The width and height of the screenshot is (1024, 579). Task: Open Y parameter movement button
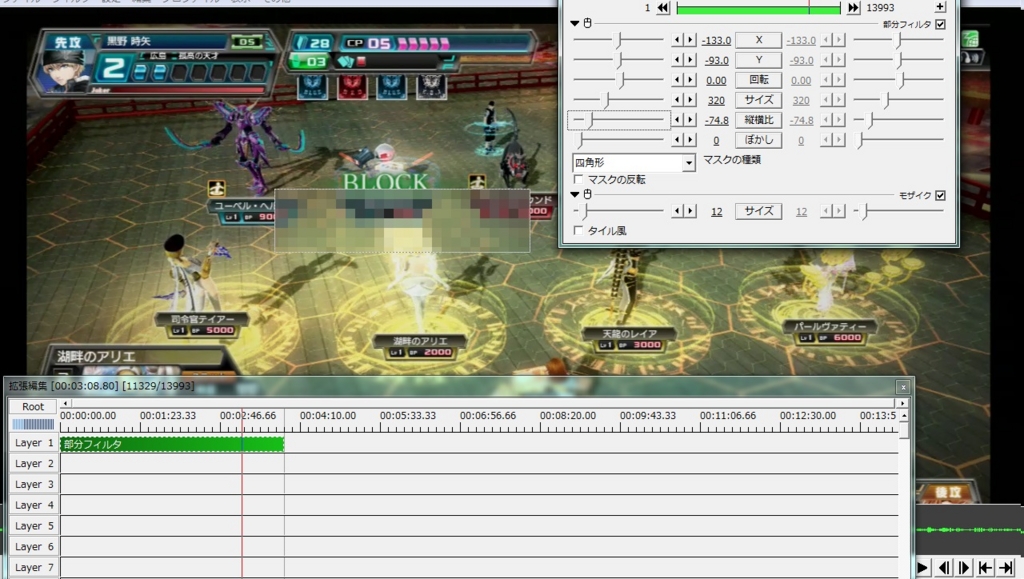[x=758, y=60]
